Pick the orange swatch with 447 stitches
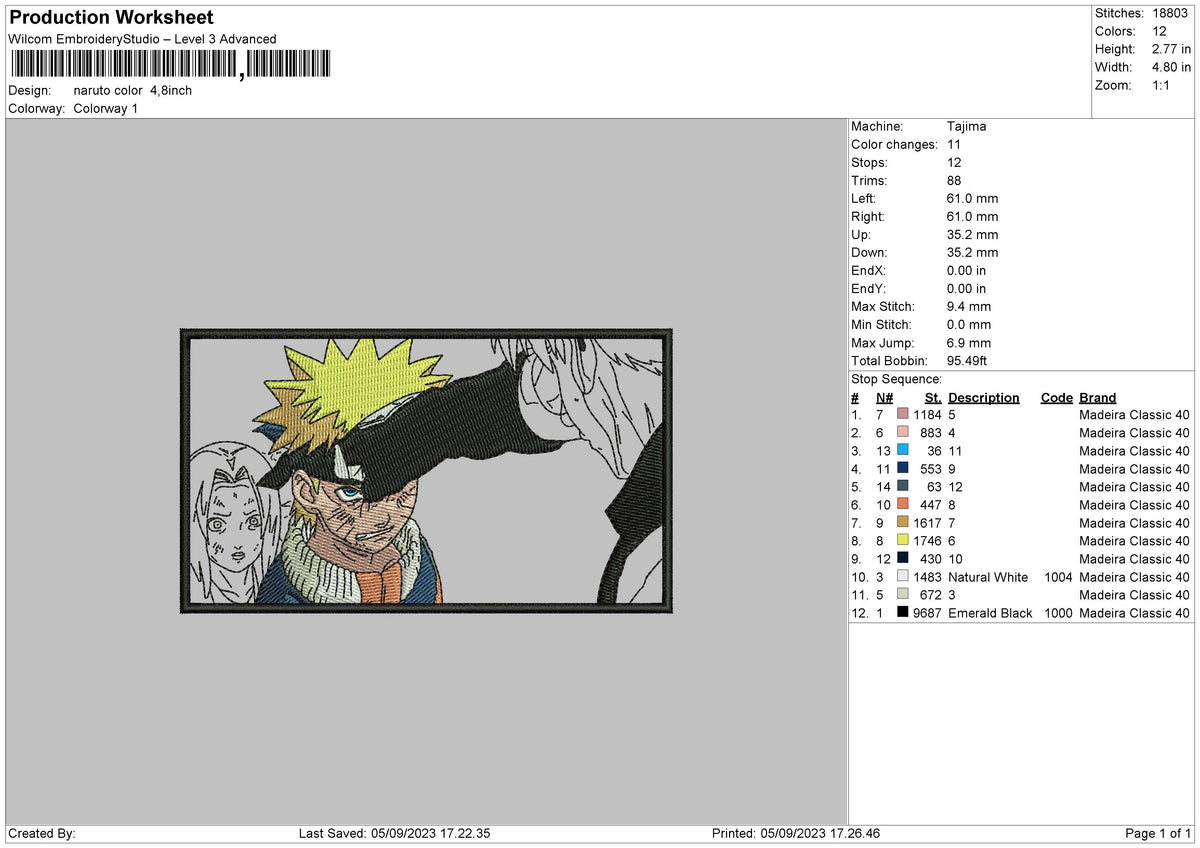 pyautogui.click(x=903, y=504)
